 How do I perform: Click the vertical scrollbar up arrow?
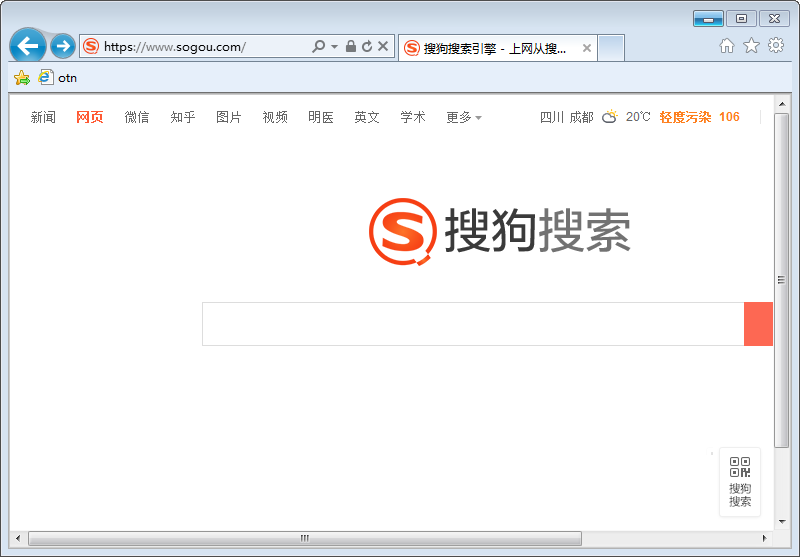pyautogui.click(x=782, y=104)
